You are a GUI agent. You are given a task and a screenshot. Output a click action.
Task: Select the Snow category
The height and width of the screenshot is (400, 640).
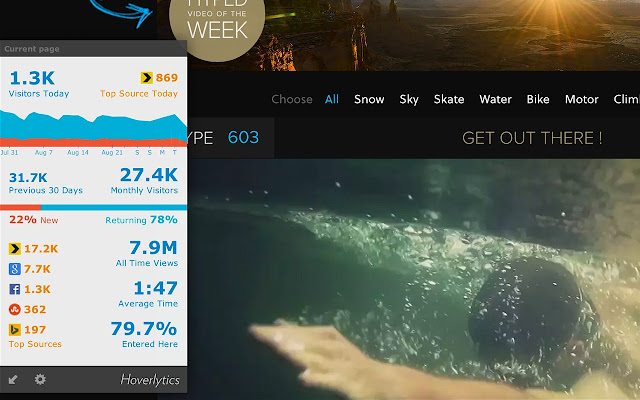point(369,99)
